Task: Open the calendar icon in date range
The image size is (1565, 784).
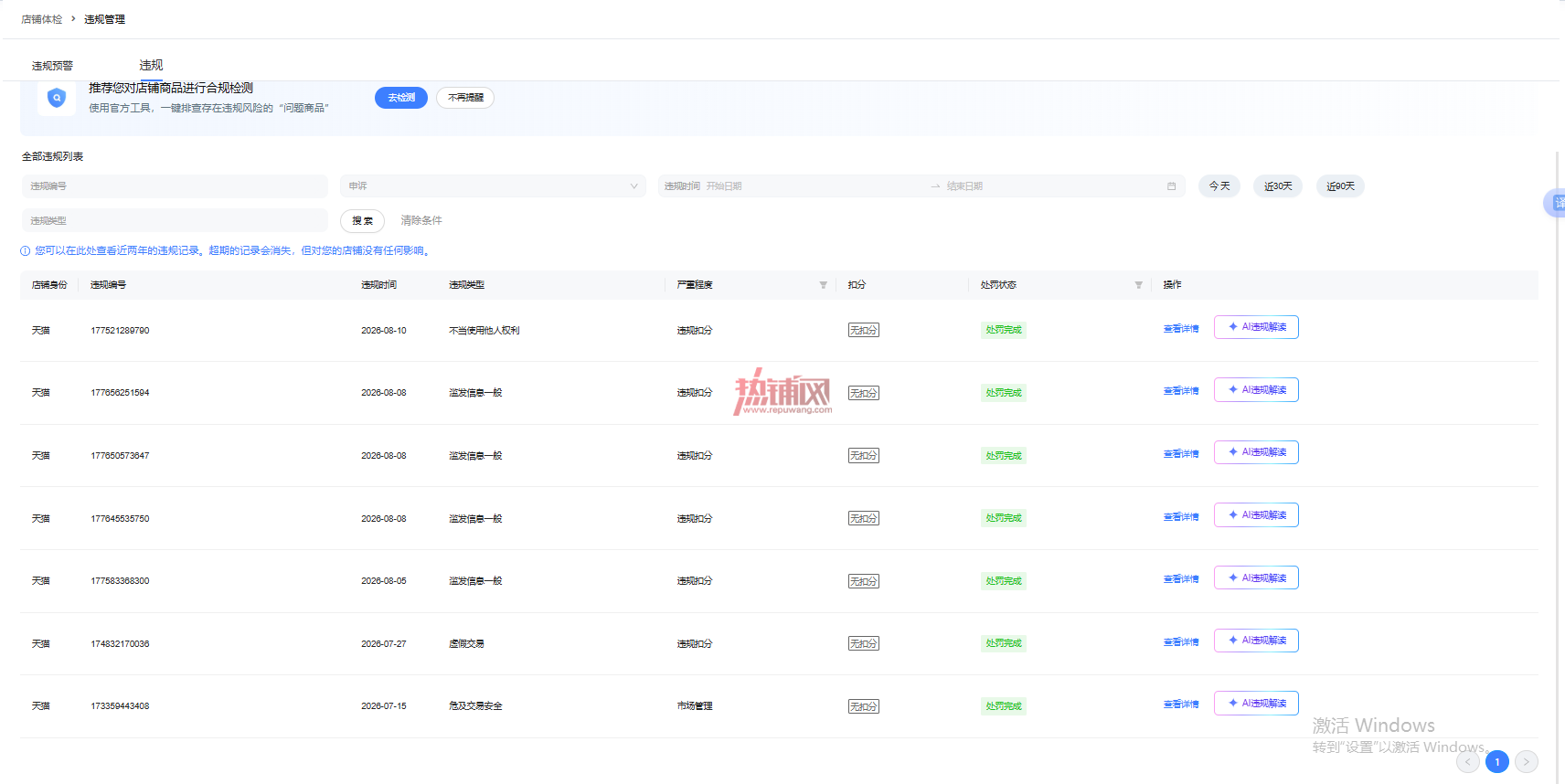Action: click(x=1171, y=186)
